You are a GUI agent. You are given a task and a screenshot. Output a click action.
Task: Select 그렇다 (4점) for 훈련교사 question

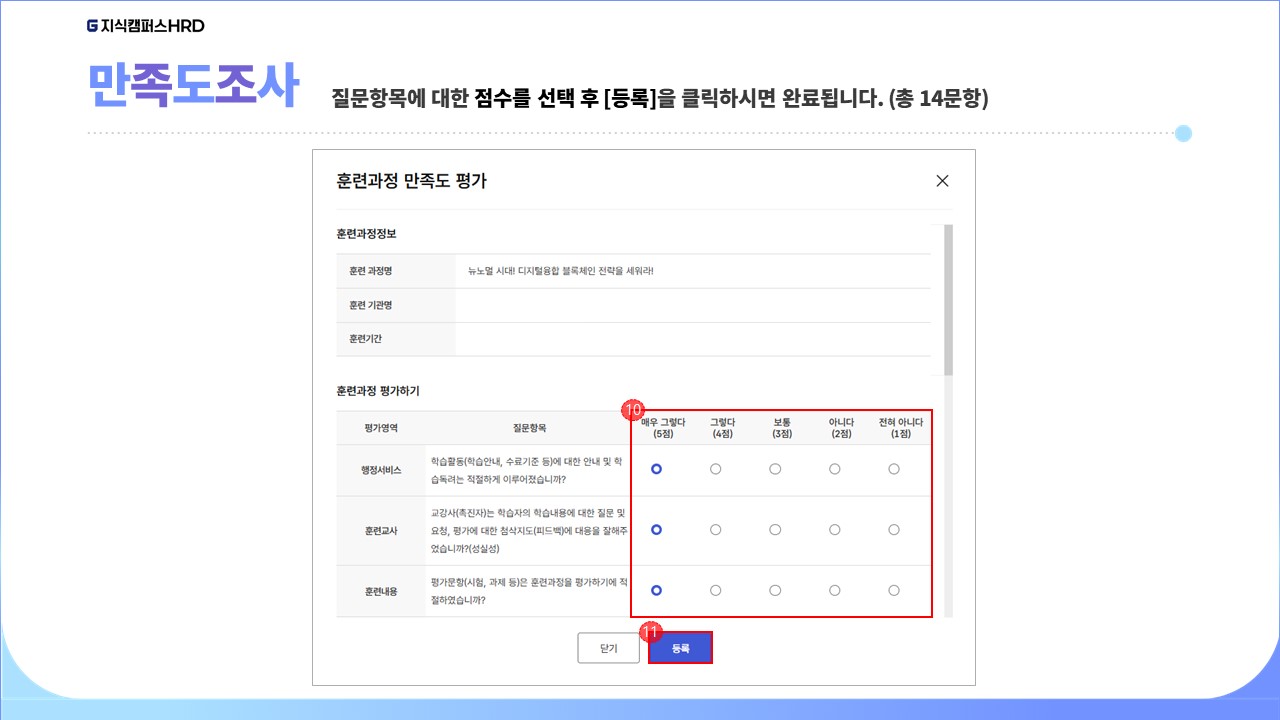pos(715,530)
